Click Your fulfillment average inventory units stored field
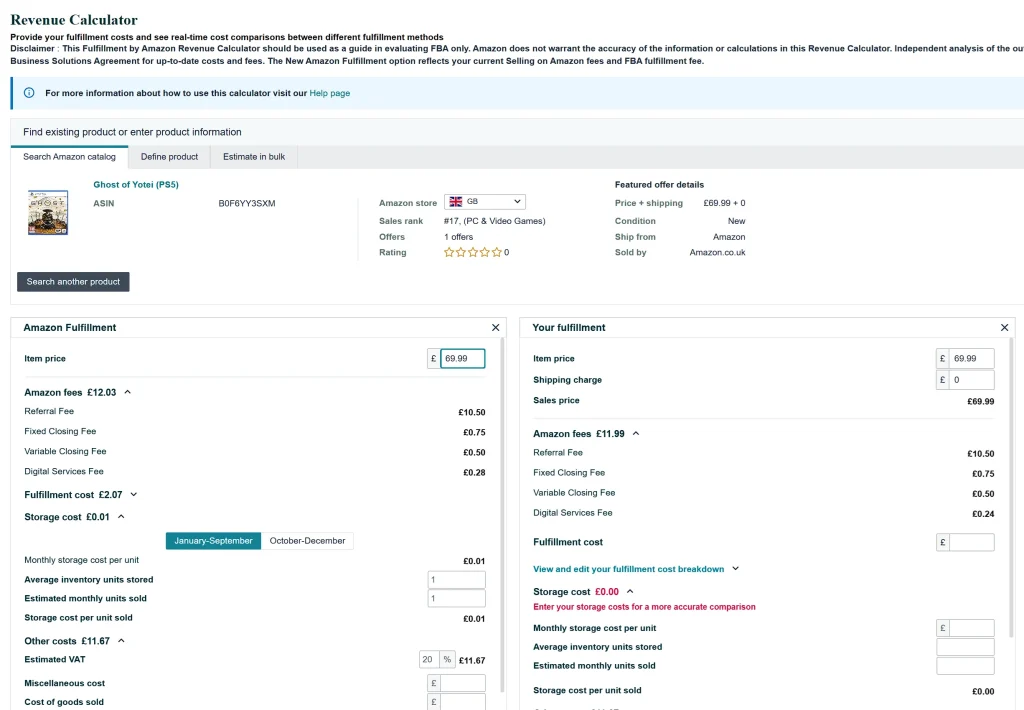This screenshot has width=1024, height=710. click(965, 647)
